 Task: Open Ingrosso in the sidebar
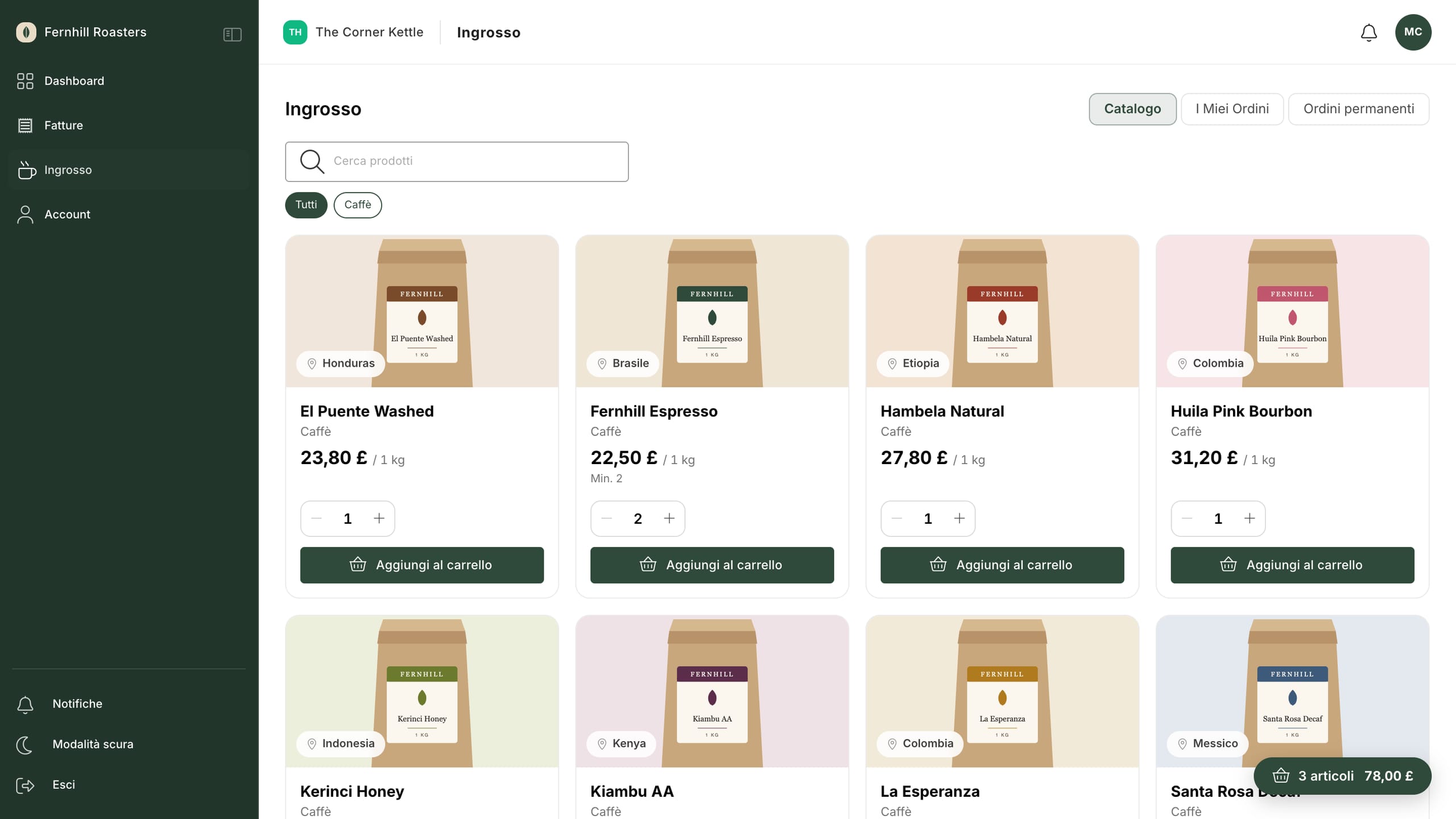[x=129, y=169]
